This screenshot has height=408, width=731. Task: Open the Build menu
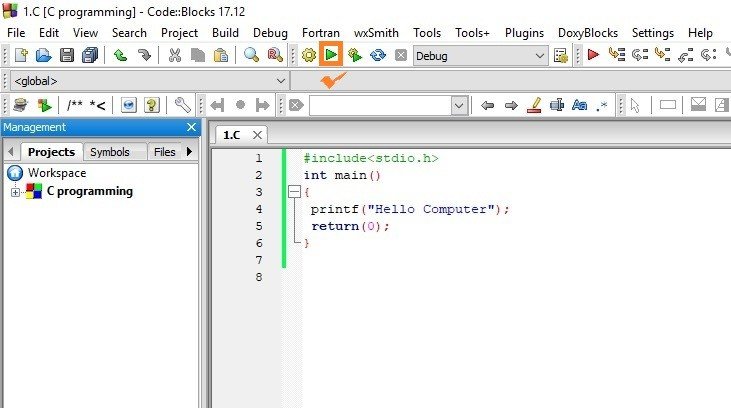point(225,33)
